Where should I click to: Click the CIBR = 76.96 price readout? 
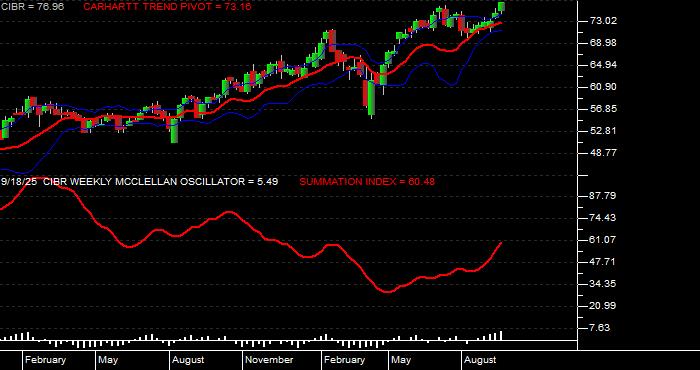click(x=32, y=7)
